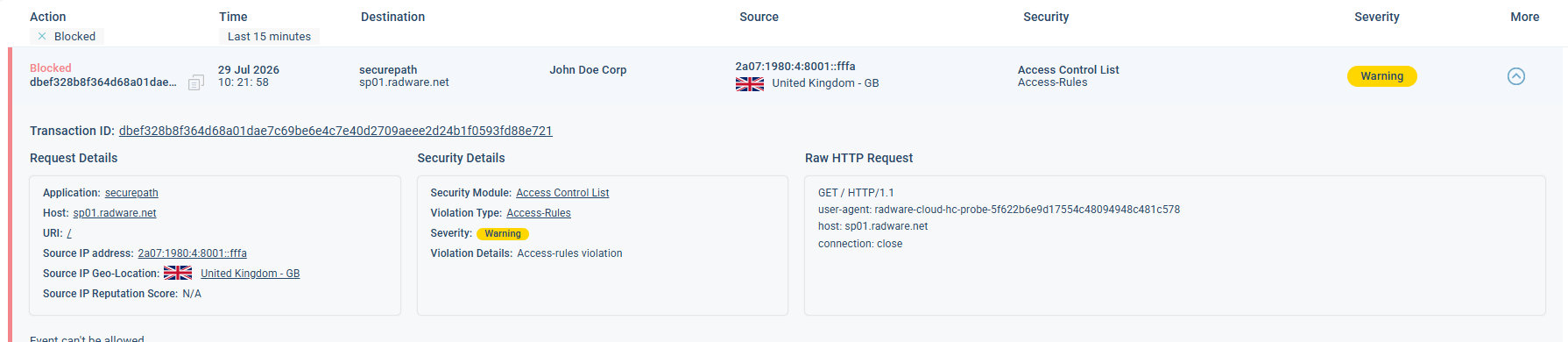Select the time 10: 21: 58
The width and height of the screenshot is (1568, 342).
click(244, 82)
